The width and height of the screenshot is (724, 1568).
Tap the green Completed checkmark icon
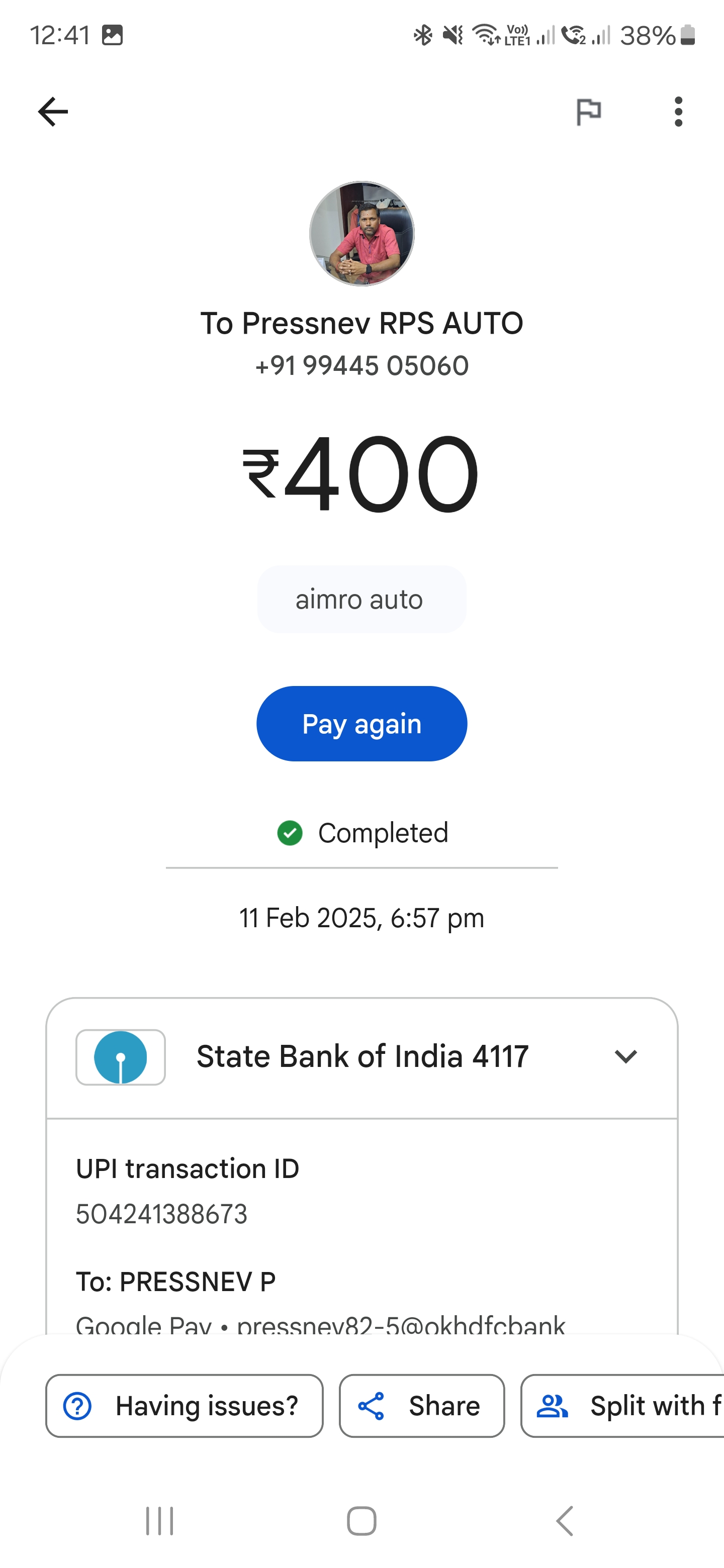click(x=290, y=833)
